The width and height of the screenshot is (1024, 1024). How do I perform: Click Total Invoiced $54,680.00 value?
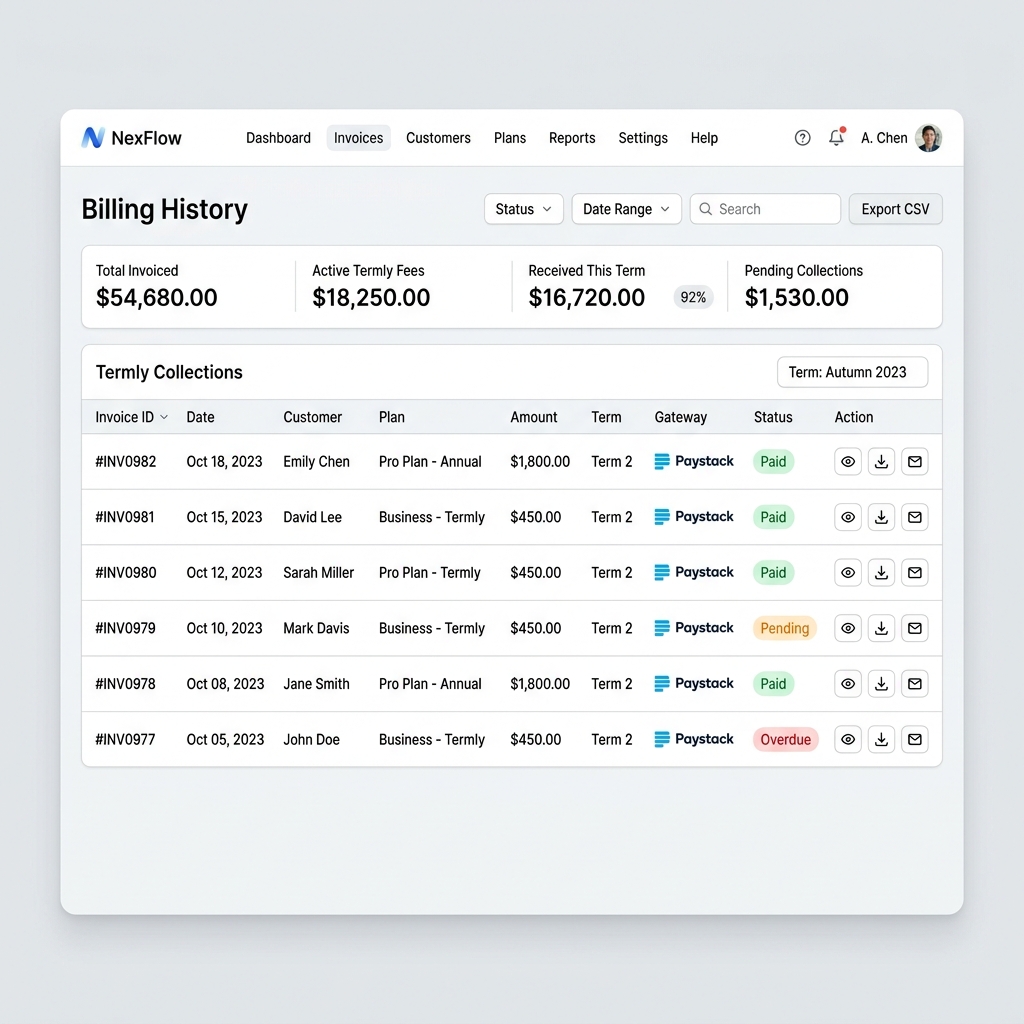point(157,298)
